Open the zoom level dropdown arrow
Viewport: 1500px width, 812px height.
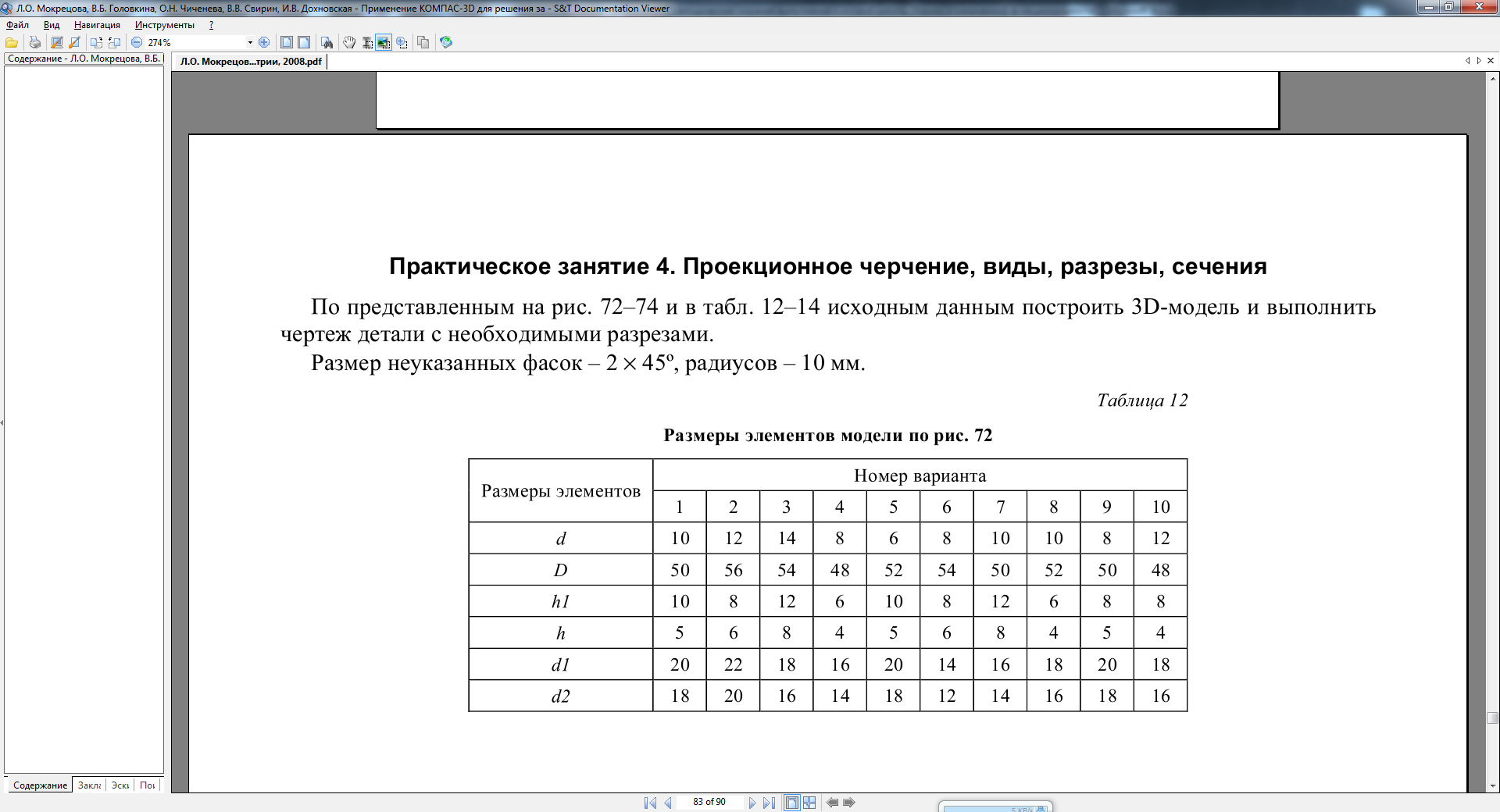tap(250, 42)
